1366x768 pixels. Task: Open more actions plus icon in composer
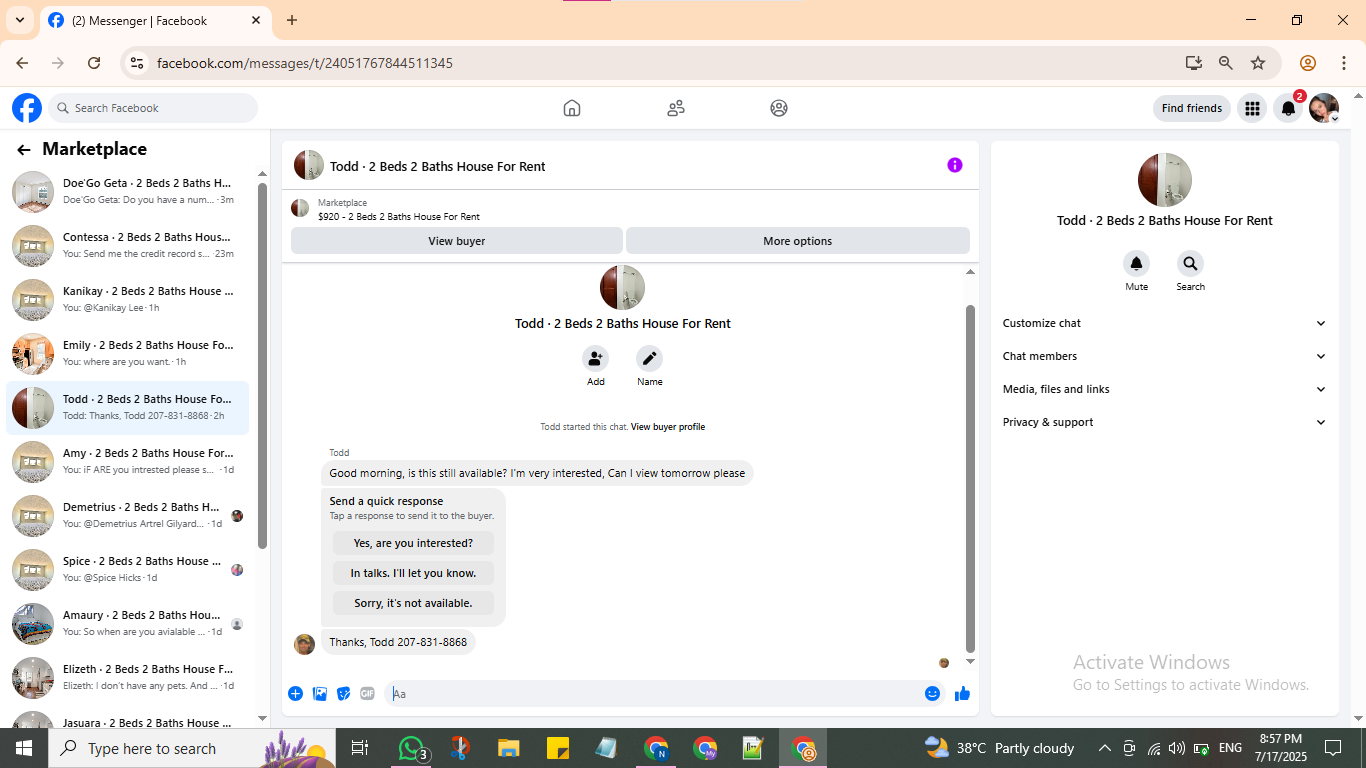coord(295,693)
